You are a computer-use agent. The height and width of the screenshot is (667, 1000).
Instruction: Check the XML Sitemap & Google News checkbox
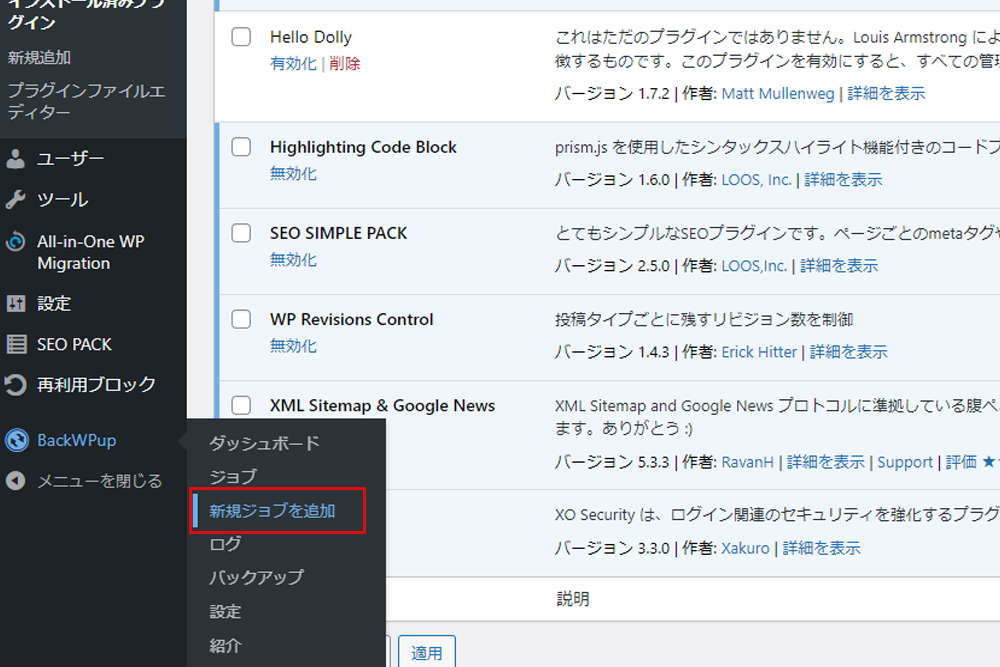pyautogui.click(x=241, y=405)
